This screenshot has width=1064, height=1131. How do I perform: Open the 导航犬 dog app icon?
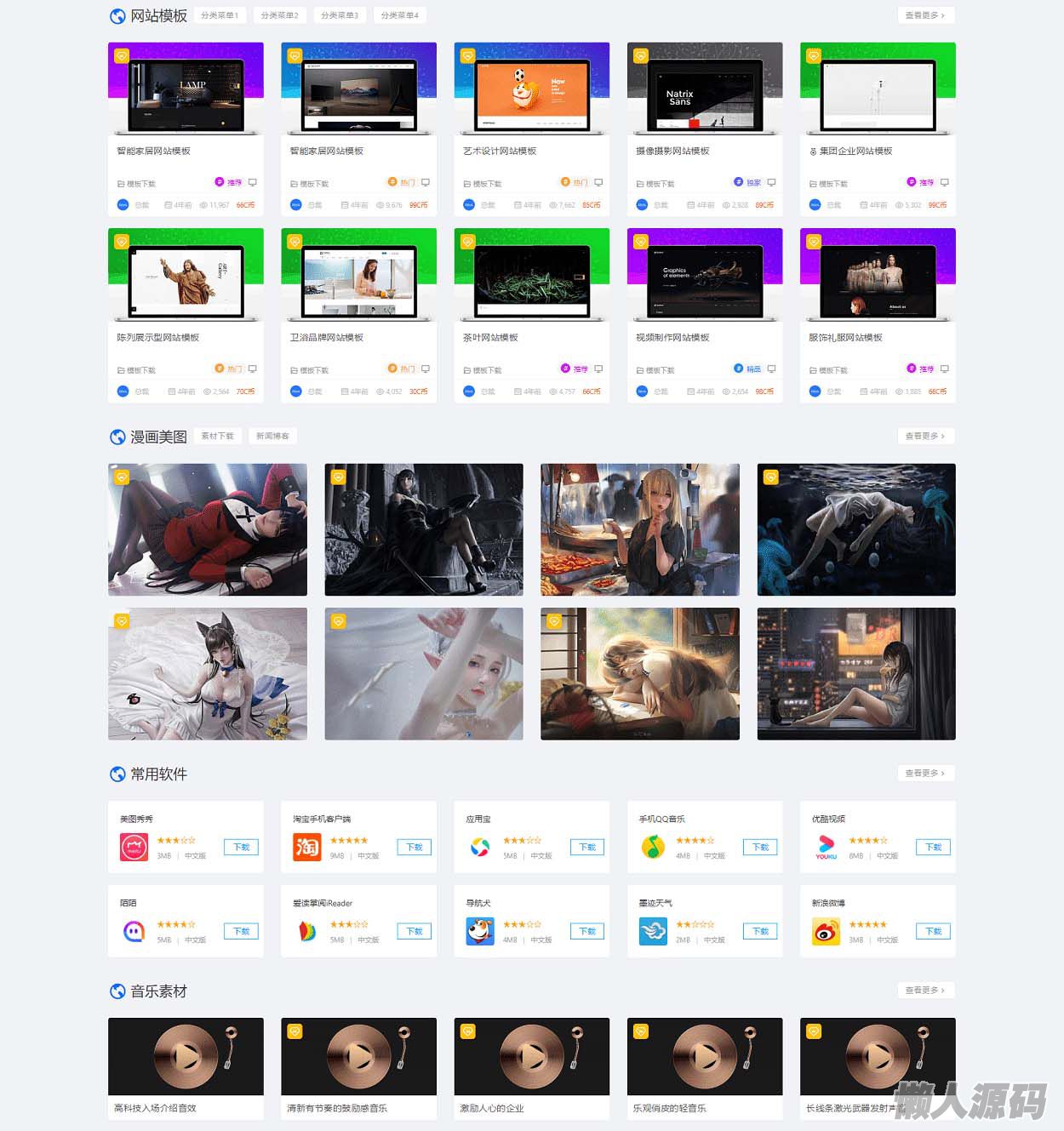click(480, 931)
